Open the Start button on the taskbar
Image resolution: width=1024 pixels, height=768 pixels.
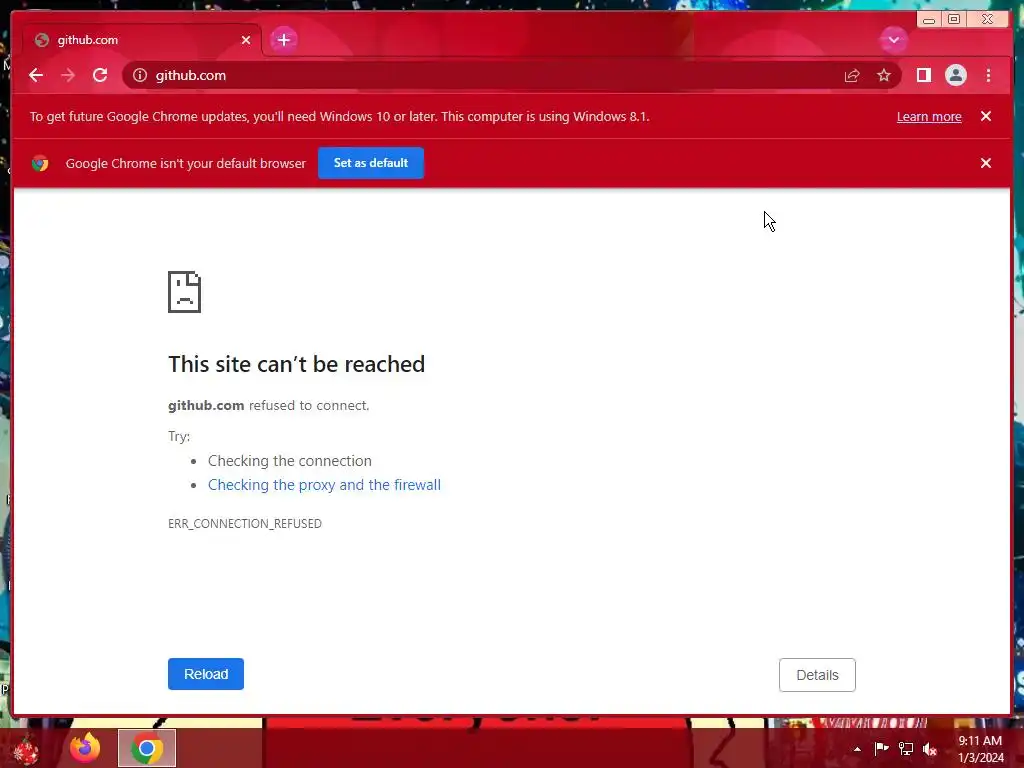(x=25, y=749)
